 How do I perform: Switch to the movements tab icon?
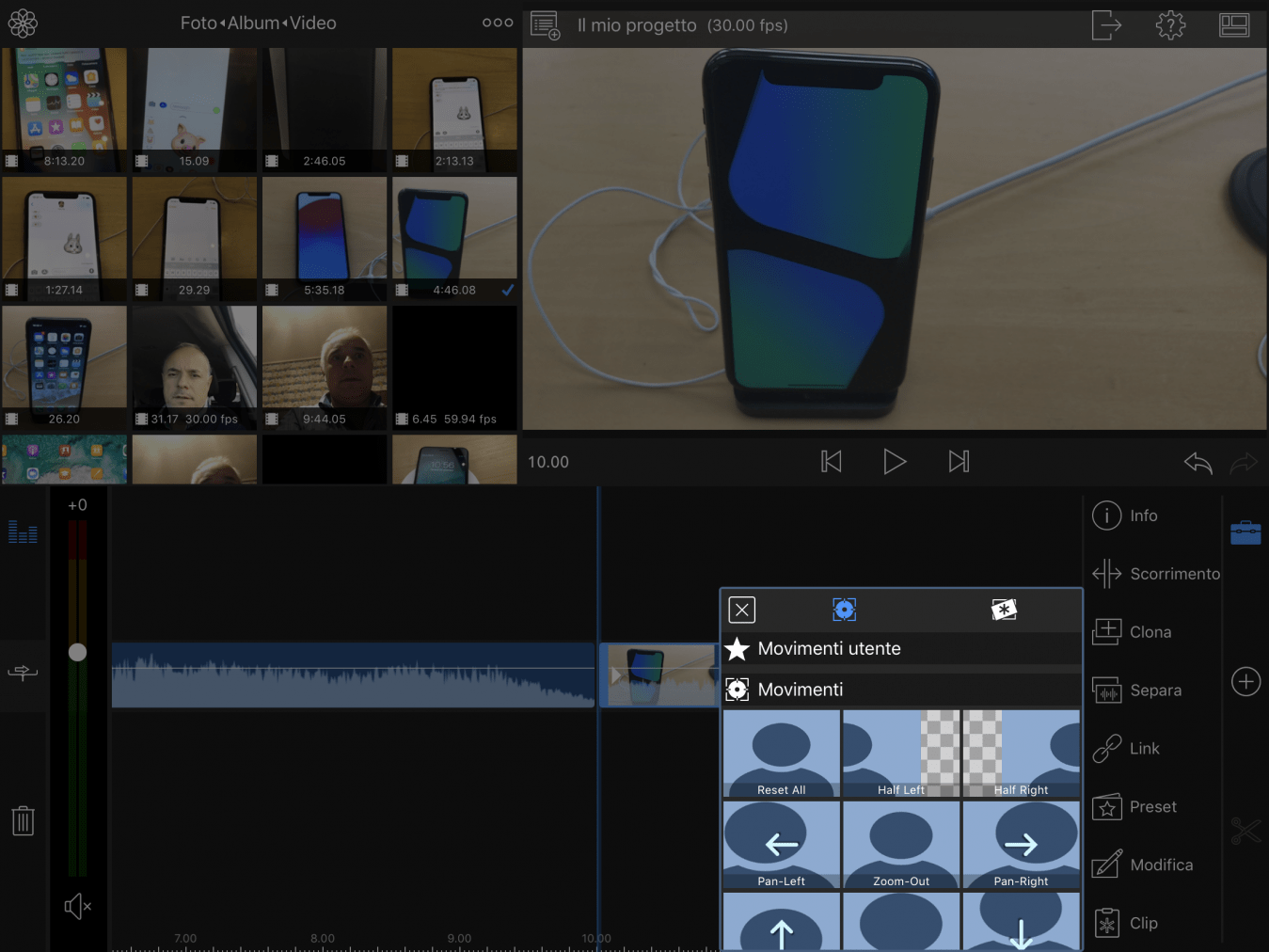coord(845,610)
